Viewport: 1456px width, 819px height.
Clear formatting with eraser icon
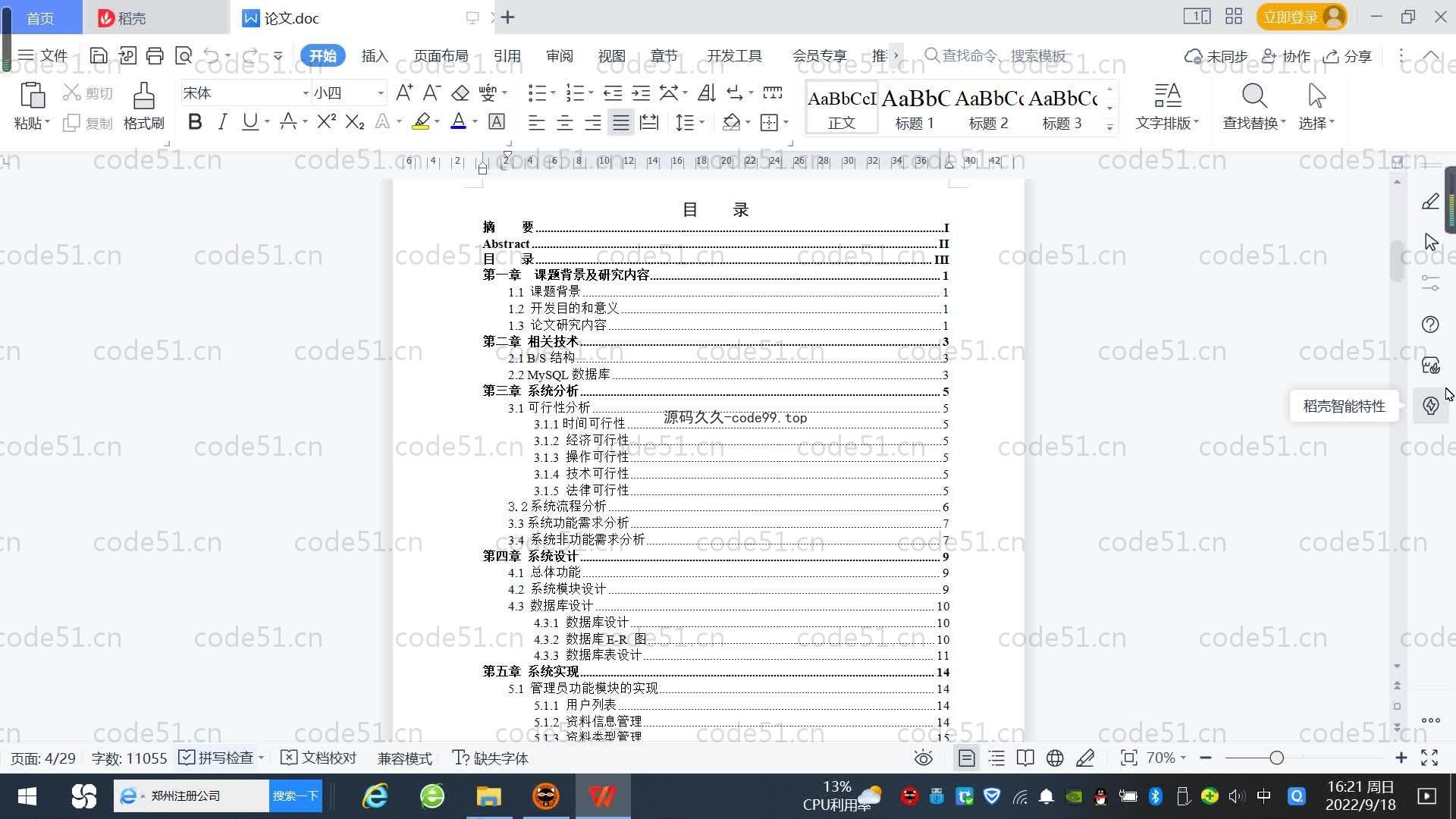(460, 93)
